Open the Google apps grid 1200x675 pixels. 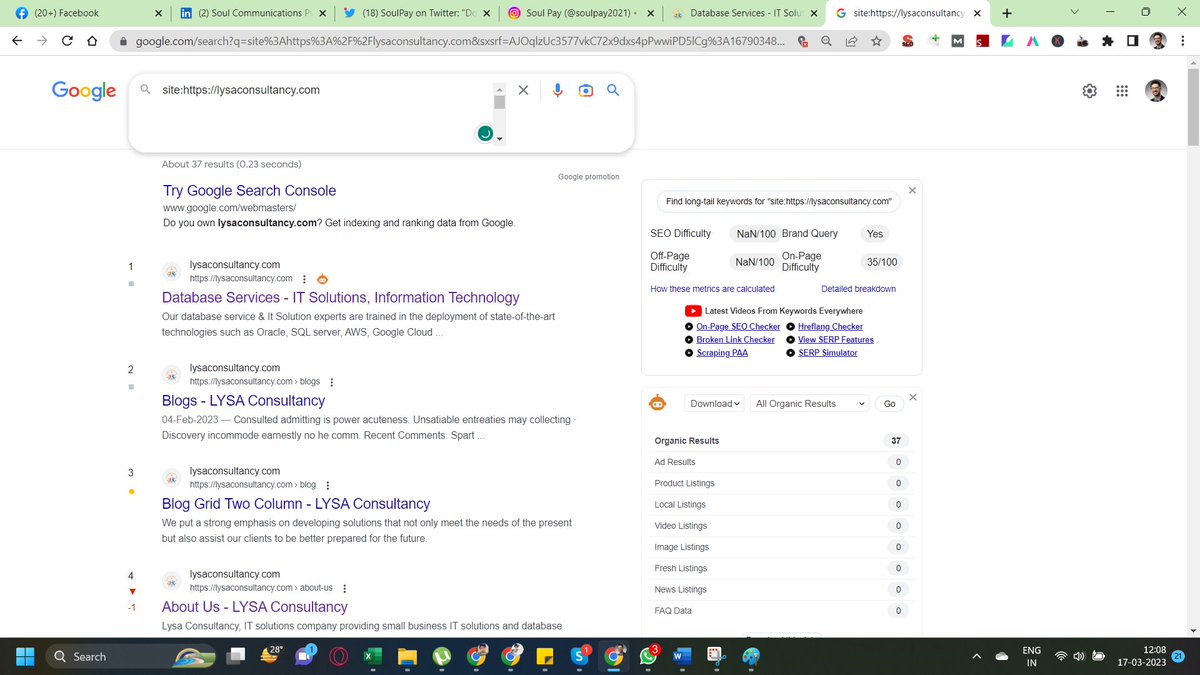click(x=1122, y=91)
